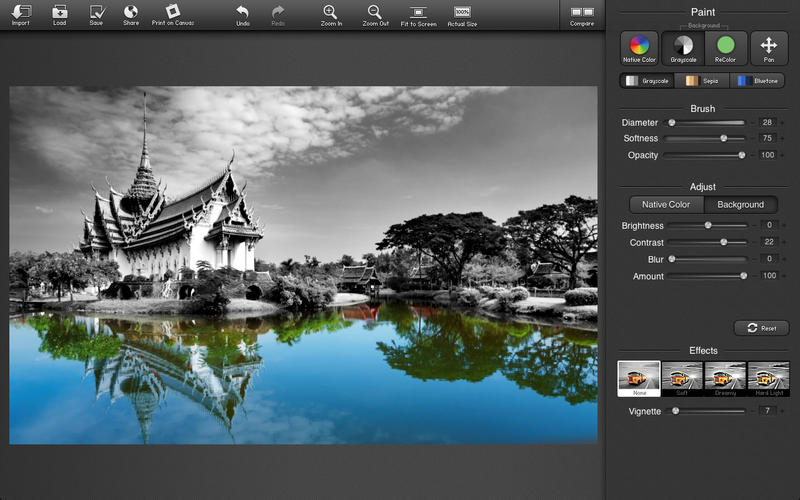Click the Fit to Screen icon
Screen dimensions: 800x500
[418, 14]
